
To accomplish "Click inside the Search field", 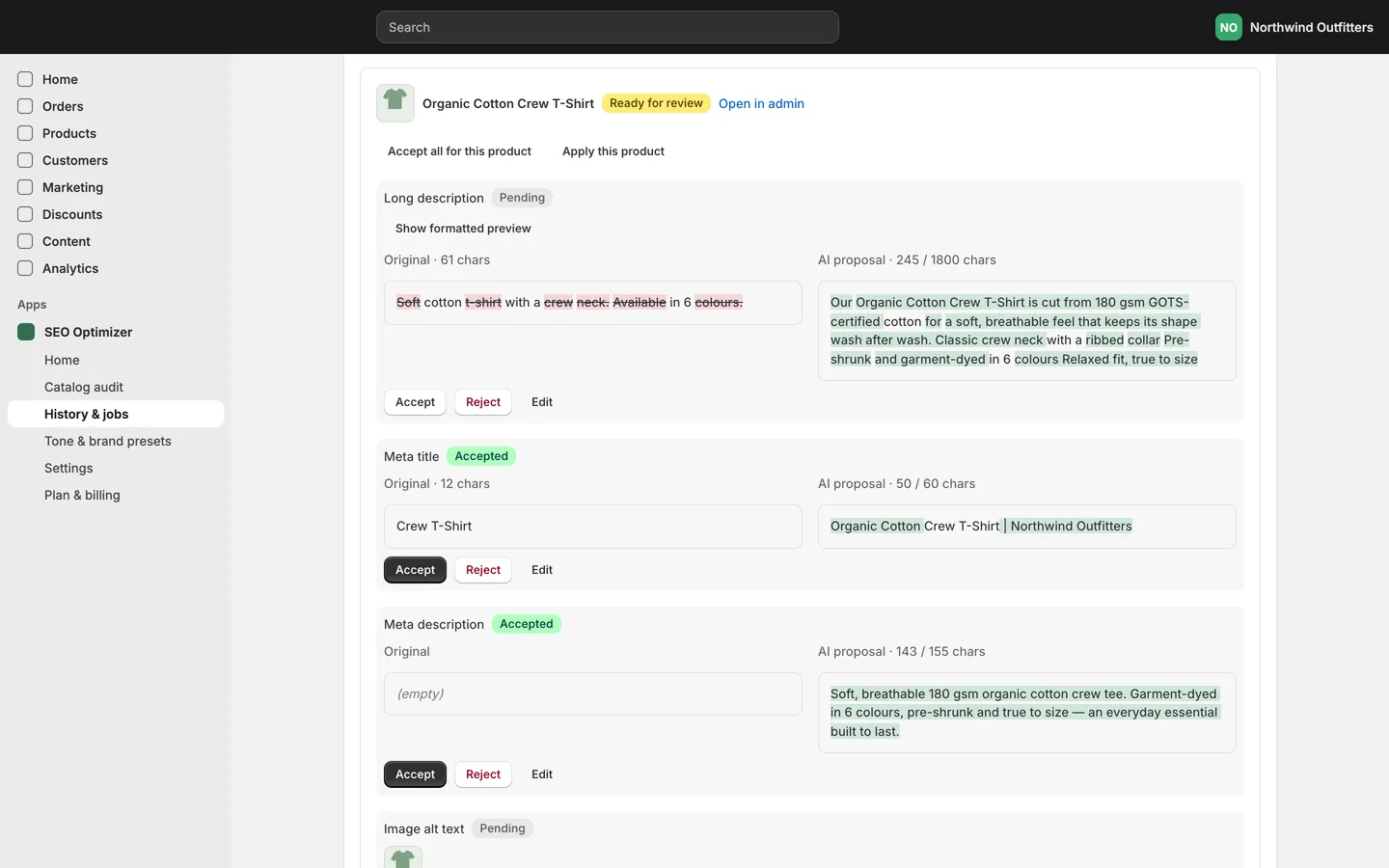I will click(608, 27).
